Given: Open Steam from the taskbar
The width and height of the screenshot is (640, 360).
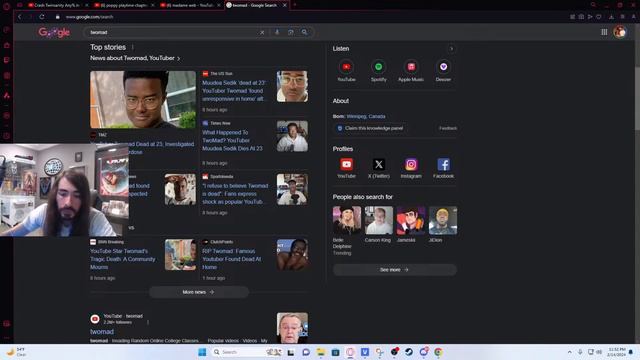Looking at the screenshot, I should coord(409,352).
